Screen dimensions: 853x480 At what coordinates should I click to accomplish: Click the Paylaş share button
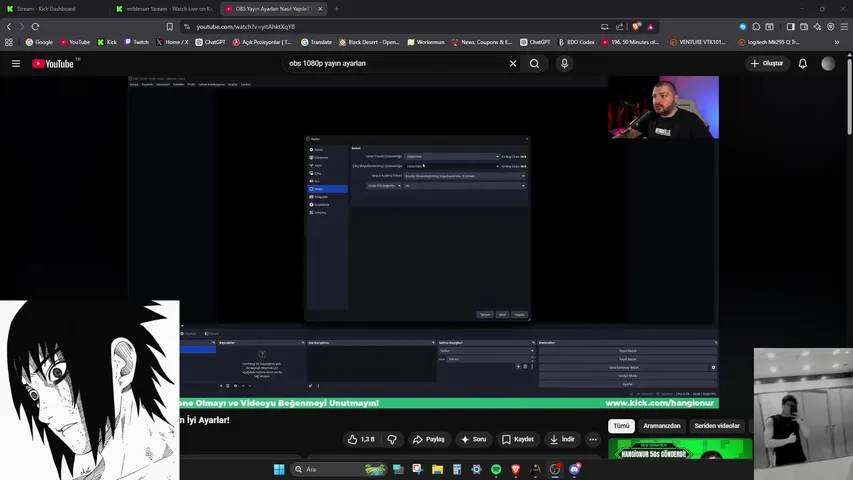(x=429, y=439)
